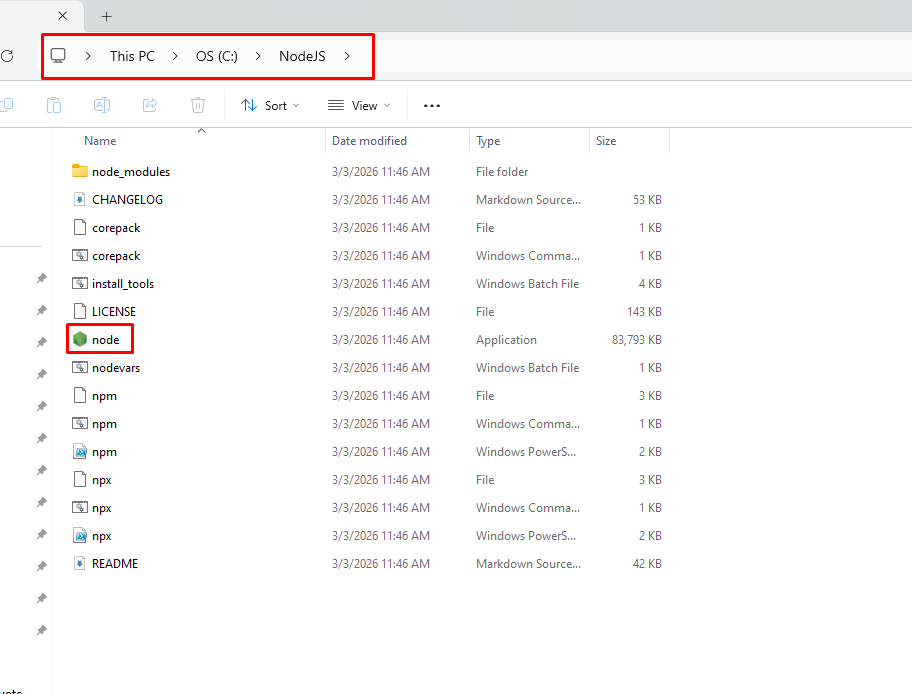Select the npx Windows Command script icon
This screenshot has width=912, height=694.
[80, 507]
